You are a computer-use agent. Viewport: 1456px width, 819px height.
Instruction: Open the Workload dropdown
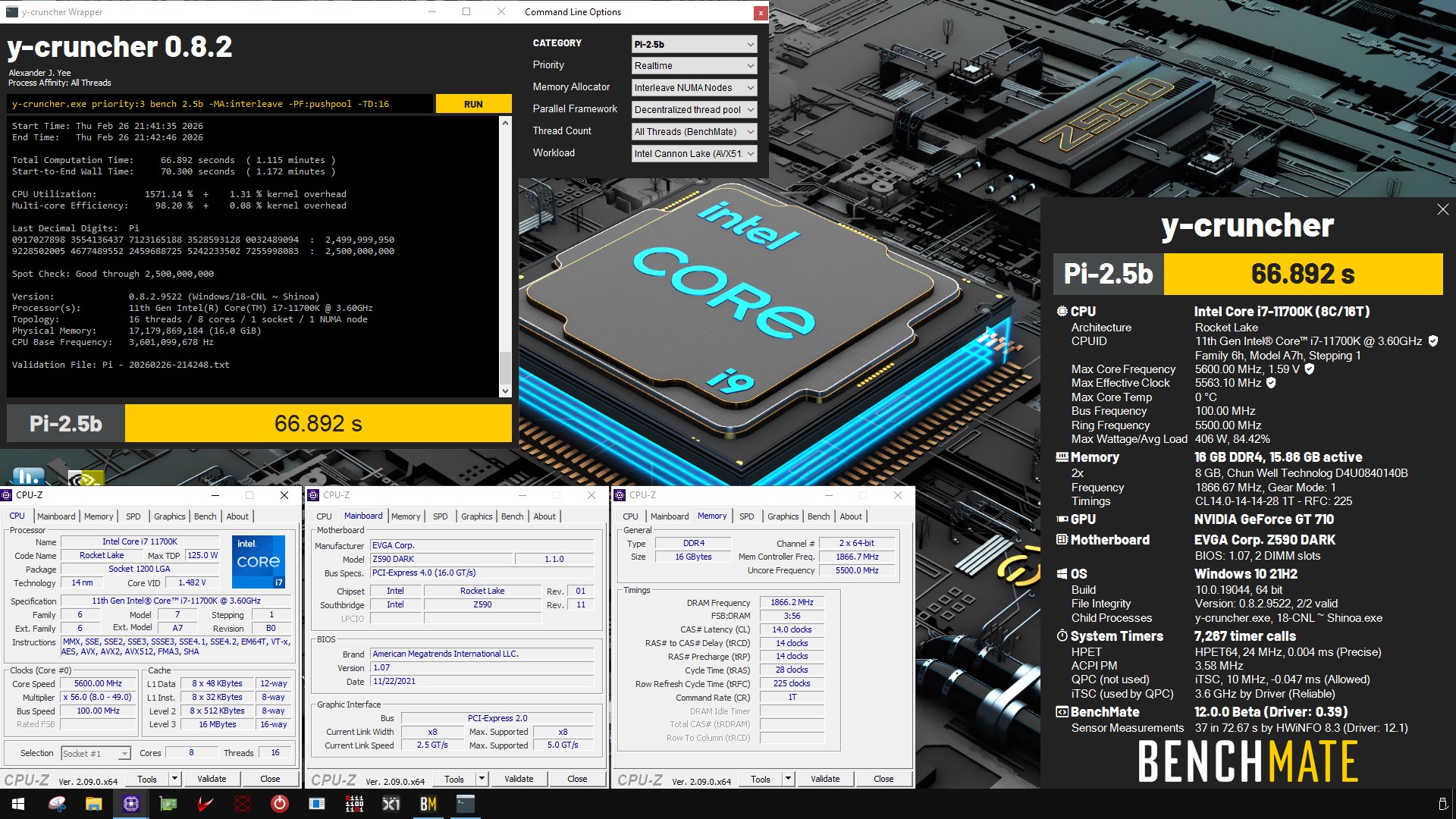(694, 154)
